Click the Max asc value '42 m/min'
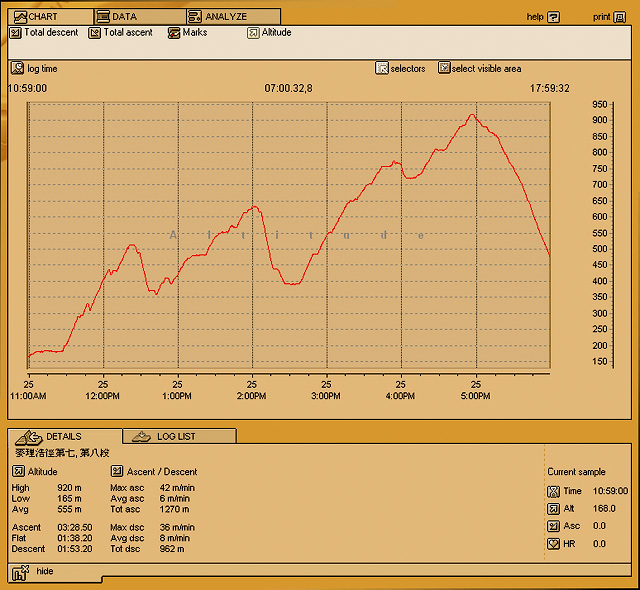This screenshot has height=590, width=640. pyautogui.click(x=177, y=488)
